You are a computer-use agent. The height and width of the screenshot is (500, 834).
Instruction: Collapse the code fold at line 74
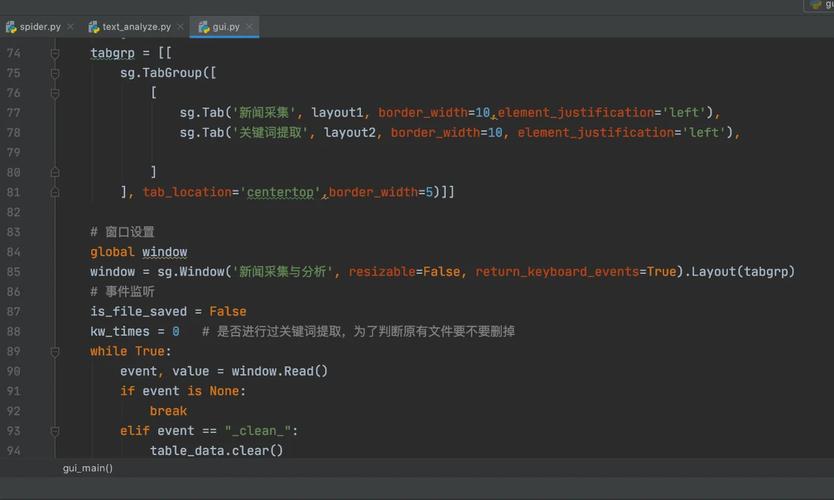click(x=55, y=53)
